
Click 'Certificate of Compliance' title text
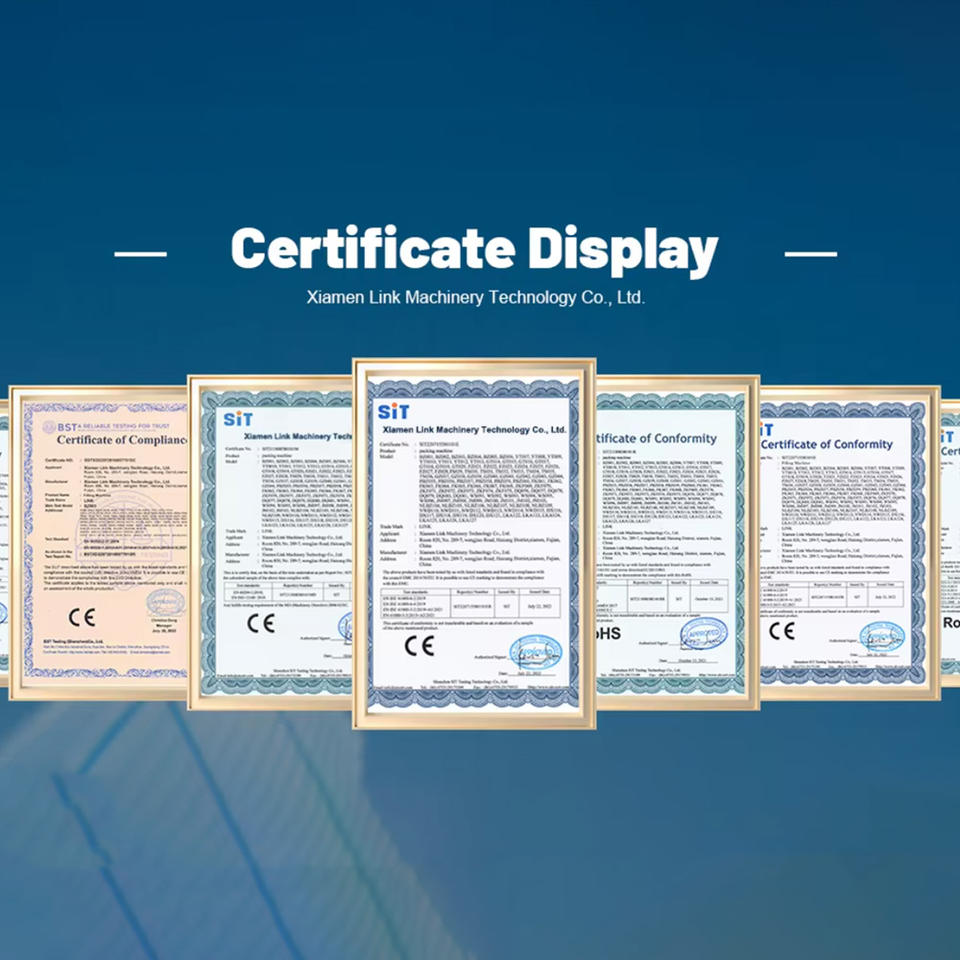[122, 440]
